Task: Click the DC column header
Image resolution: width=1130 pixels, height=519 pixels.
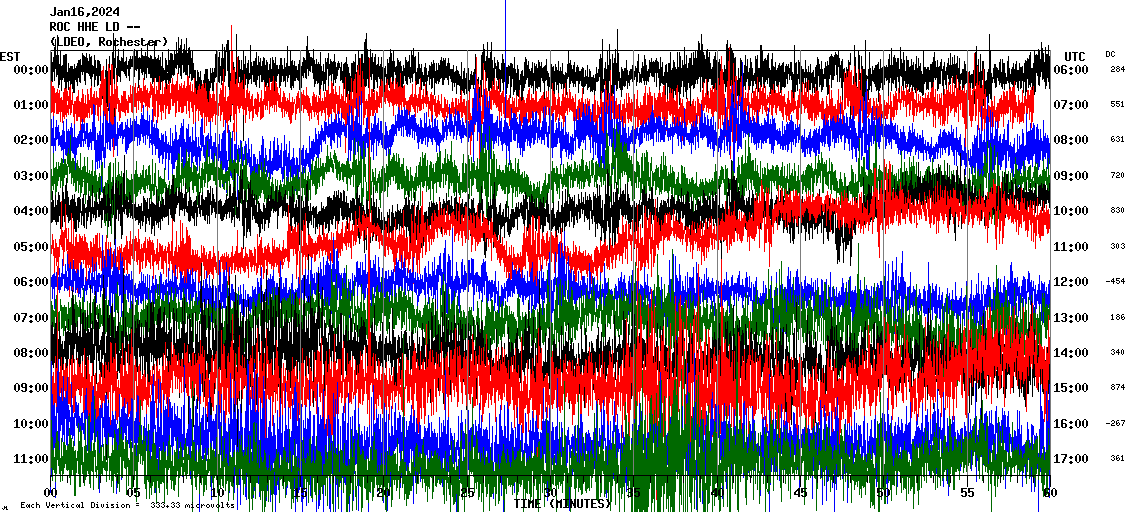Action: point(1111,54)
